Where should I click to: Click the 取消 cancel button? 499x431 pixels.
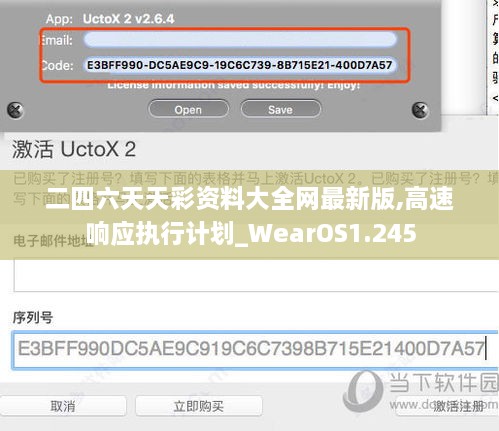click(63, 406)
